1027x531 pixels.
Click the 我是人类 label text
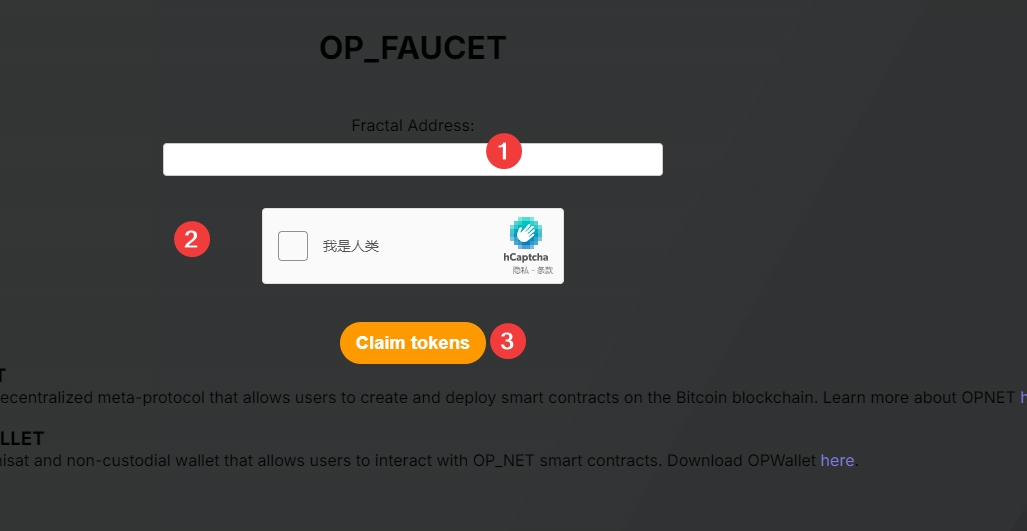(x=351, y=246)
